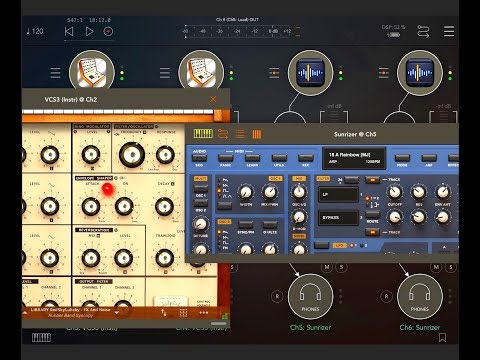Open the Sunrizer preset display 18 A Rainbow

[x=354, y=158]
